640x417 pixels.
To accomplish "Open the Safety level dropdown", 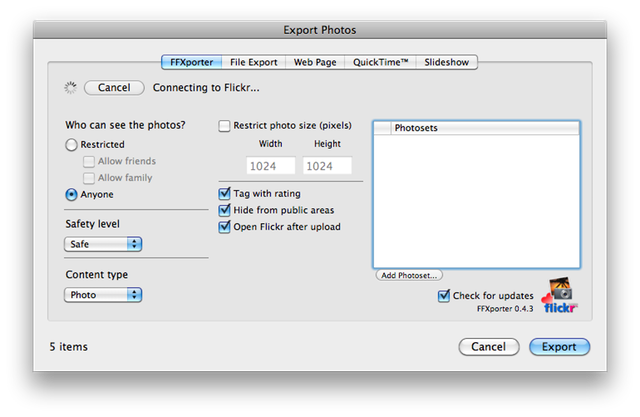I will click(x=103, y=244).
